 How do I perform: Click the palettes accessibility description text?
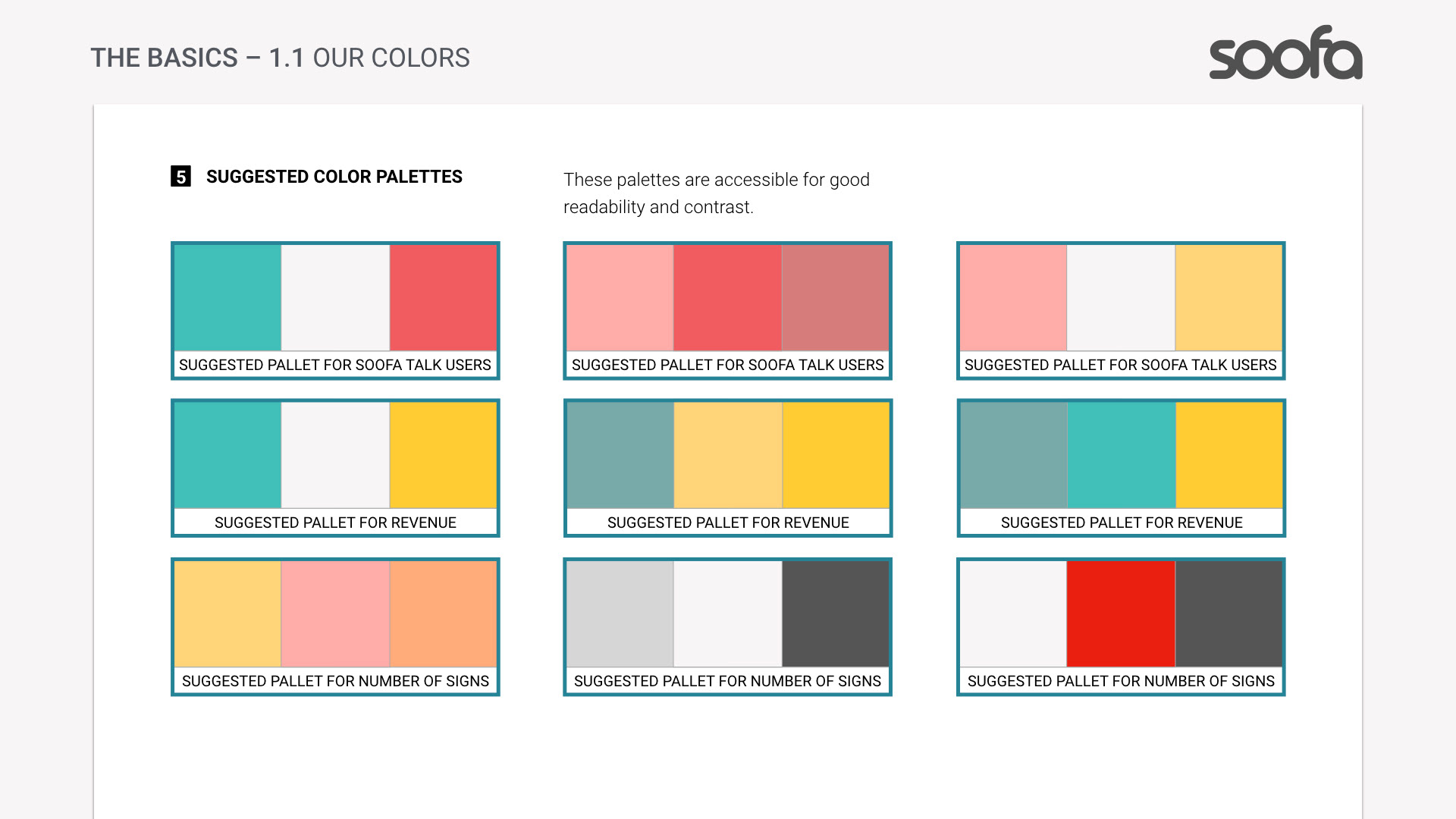716,193
